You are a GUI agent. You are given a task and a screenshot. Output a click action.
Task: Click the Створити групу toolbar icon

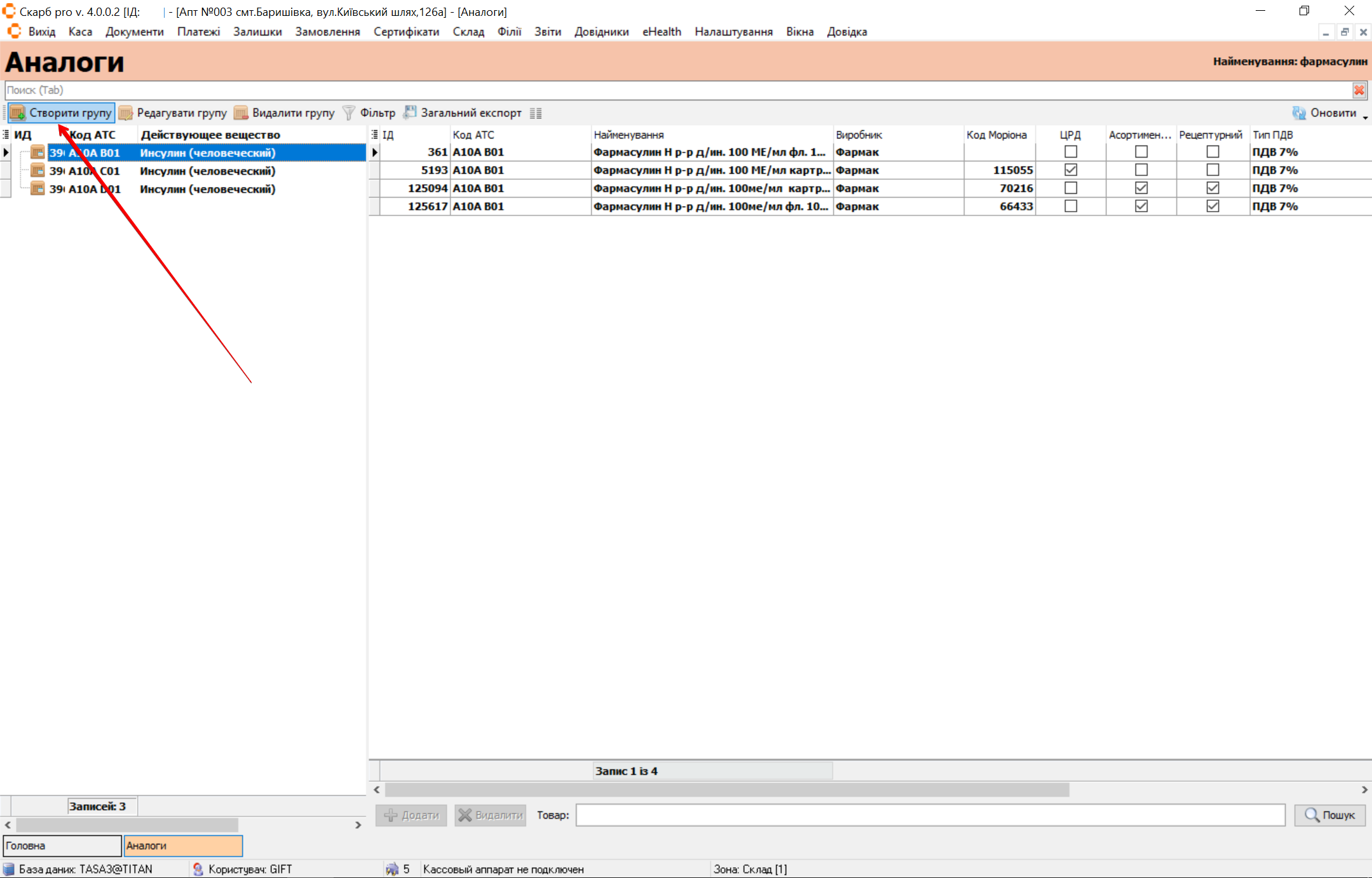18,113
